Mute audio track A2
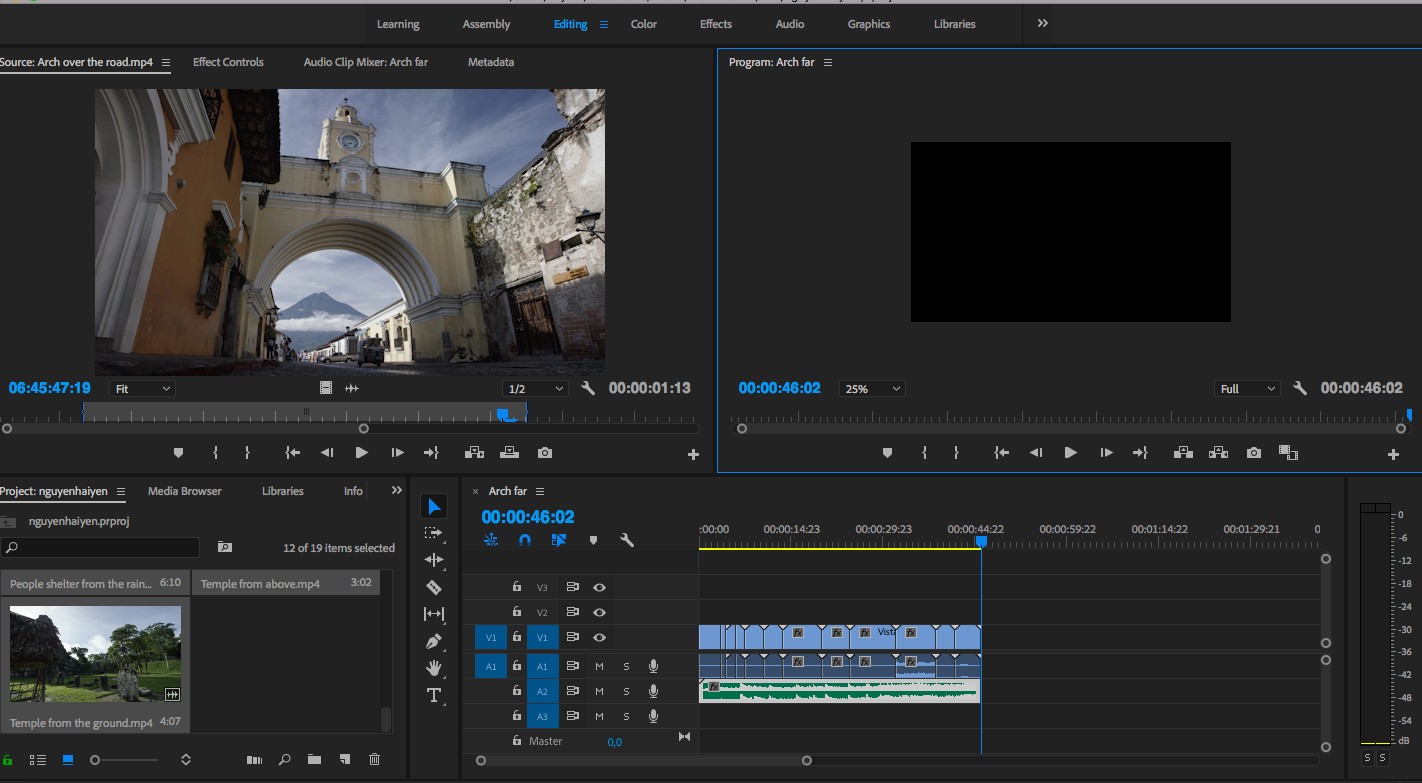This screenshot has height=783, width=1422. [x=599, y=691]
